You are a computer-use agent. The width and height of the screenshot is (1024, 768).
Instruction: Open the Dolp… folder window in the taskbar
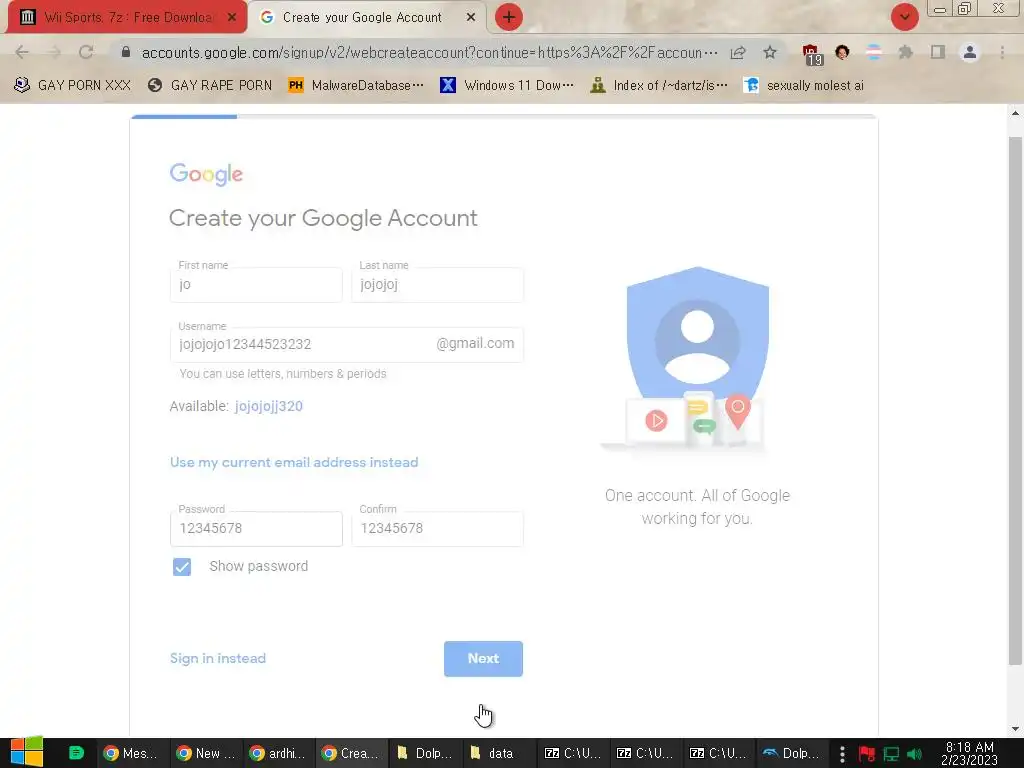click(x=424, y=753)
